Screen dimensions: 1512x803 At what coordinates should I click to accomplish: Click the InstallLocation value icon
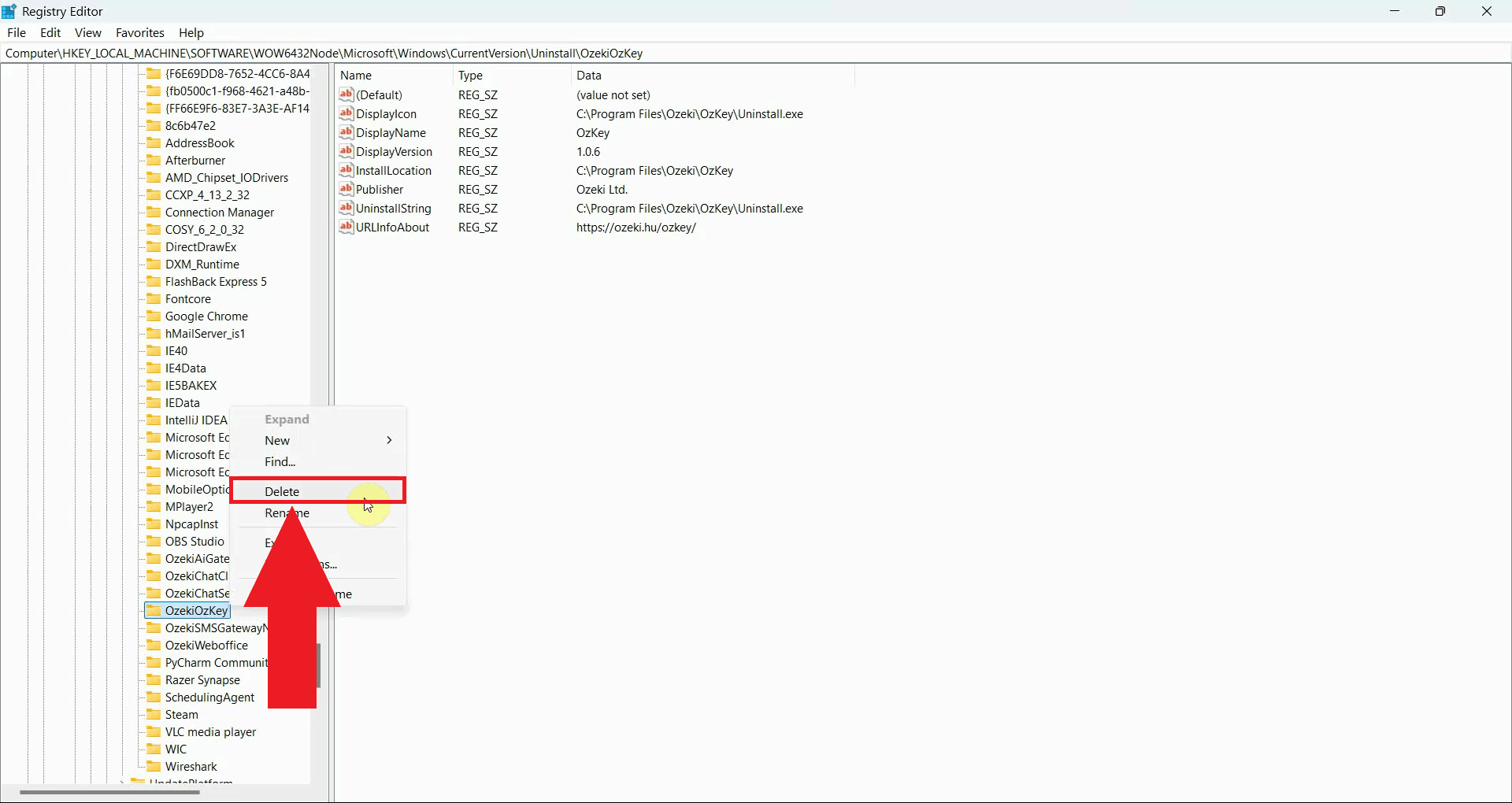347,170
